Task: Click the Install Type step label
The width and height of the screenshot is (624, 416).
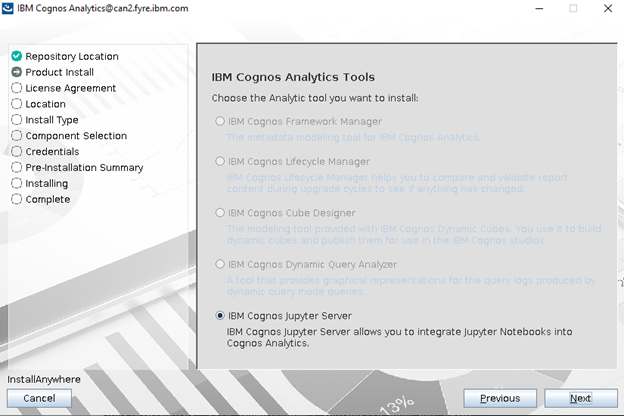Action: (52, 120)
